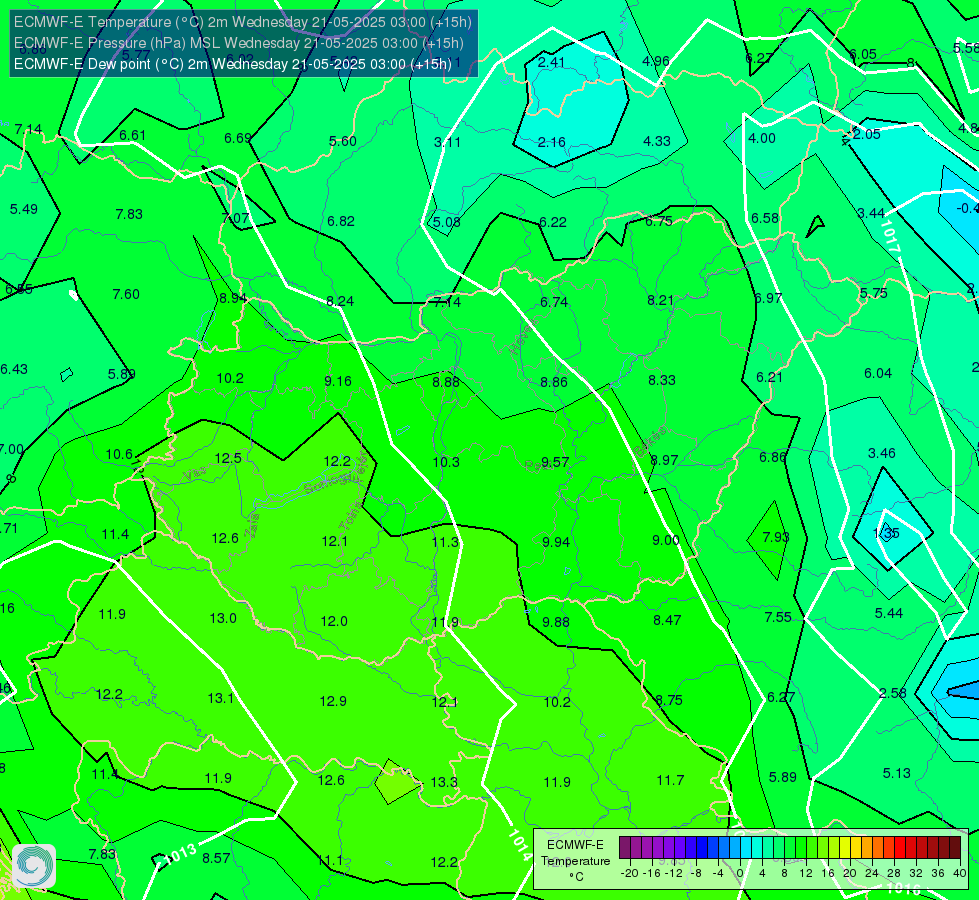Viewport: 979px width, 900px height.
Task: Click the 6.04 temperature value
Action: coord(878,373)
